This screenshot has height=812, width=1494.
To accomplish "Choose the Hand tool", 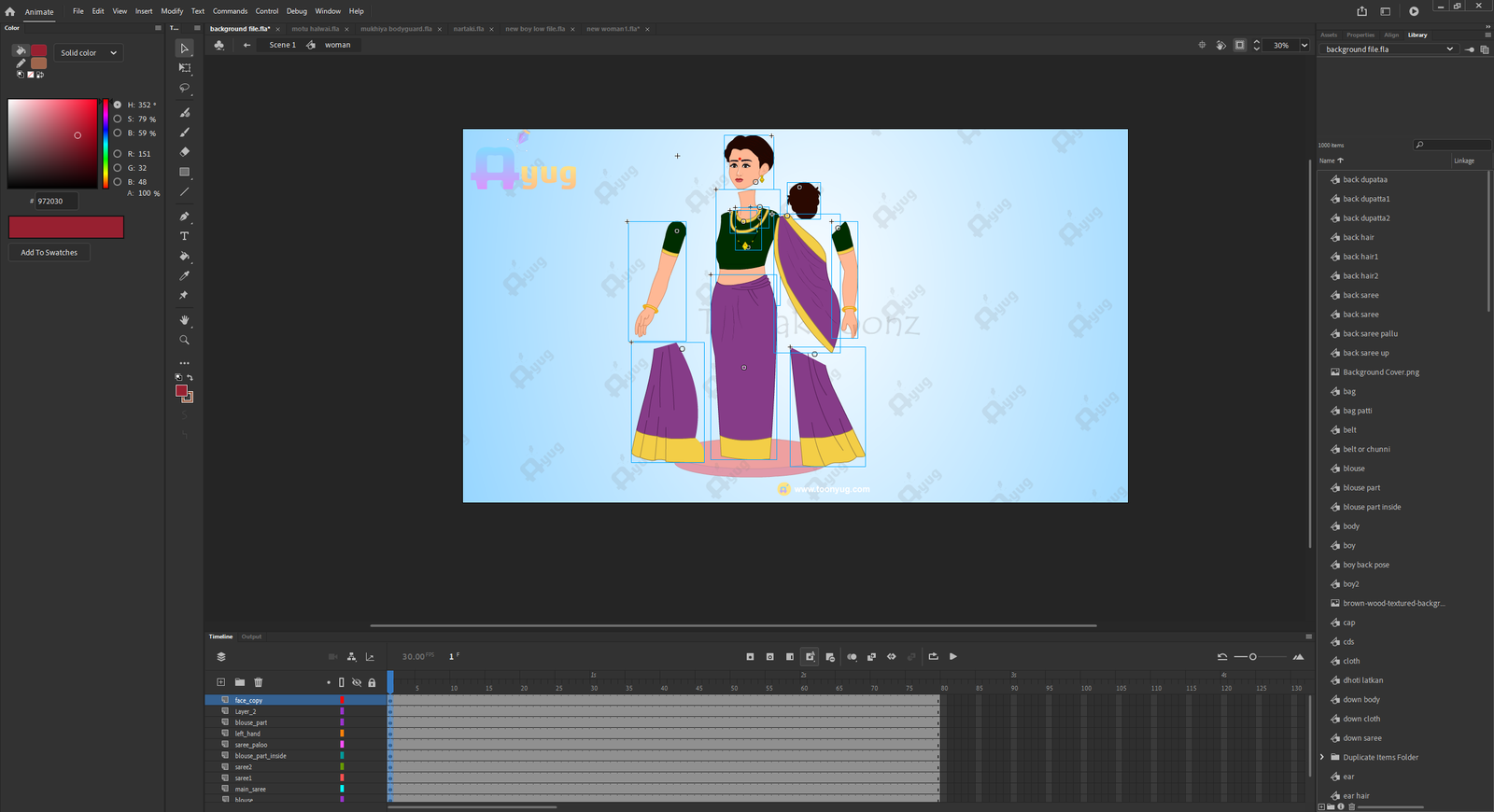I will (184, 320).
